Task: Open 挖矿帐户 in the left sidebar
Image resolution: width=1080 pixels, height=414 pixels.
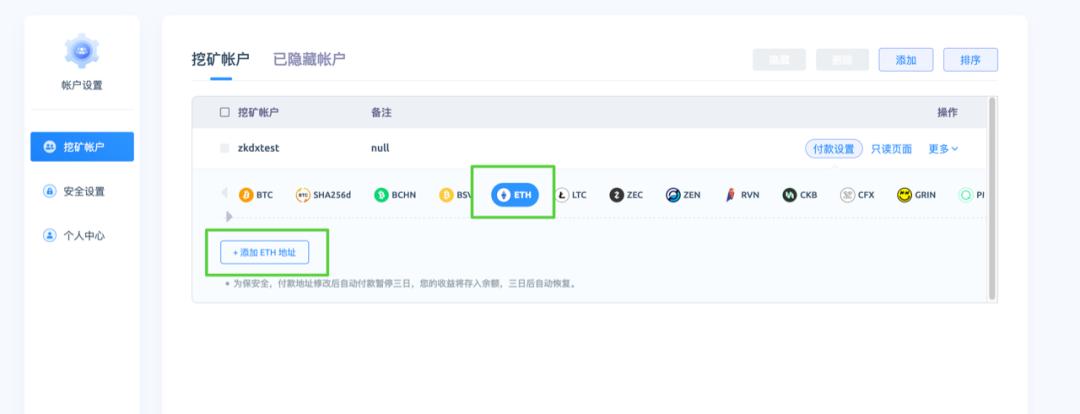Action: (x=82, y=147)
